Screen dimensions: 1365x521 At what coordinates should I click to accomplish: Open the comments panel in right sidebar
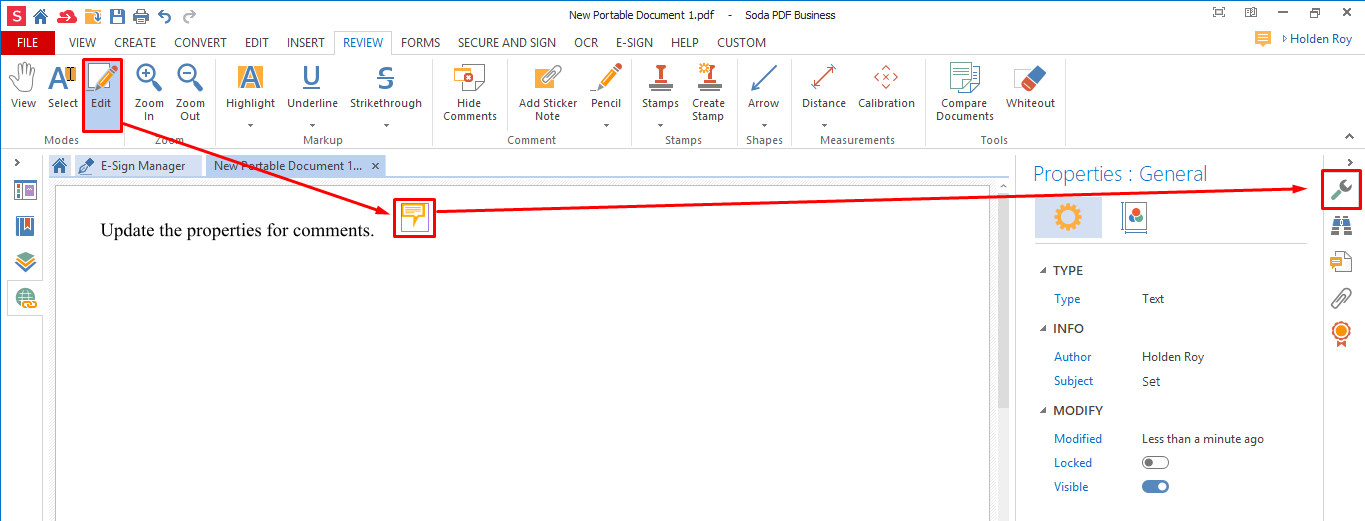[x=1341, y=262]
